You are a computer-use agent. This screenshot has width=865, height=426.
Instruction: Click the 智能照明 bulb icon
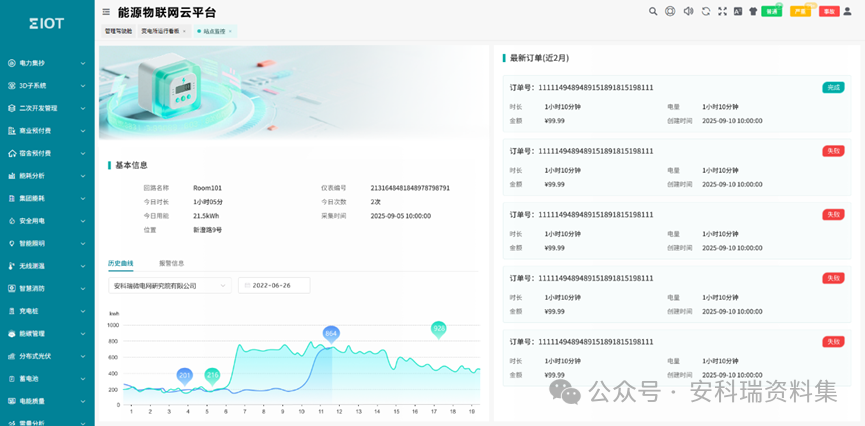pyautogui.click(x=12, y=243)
